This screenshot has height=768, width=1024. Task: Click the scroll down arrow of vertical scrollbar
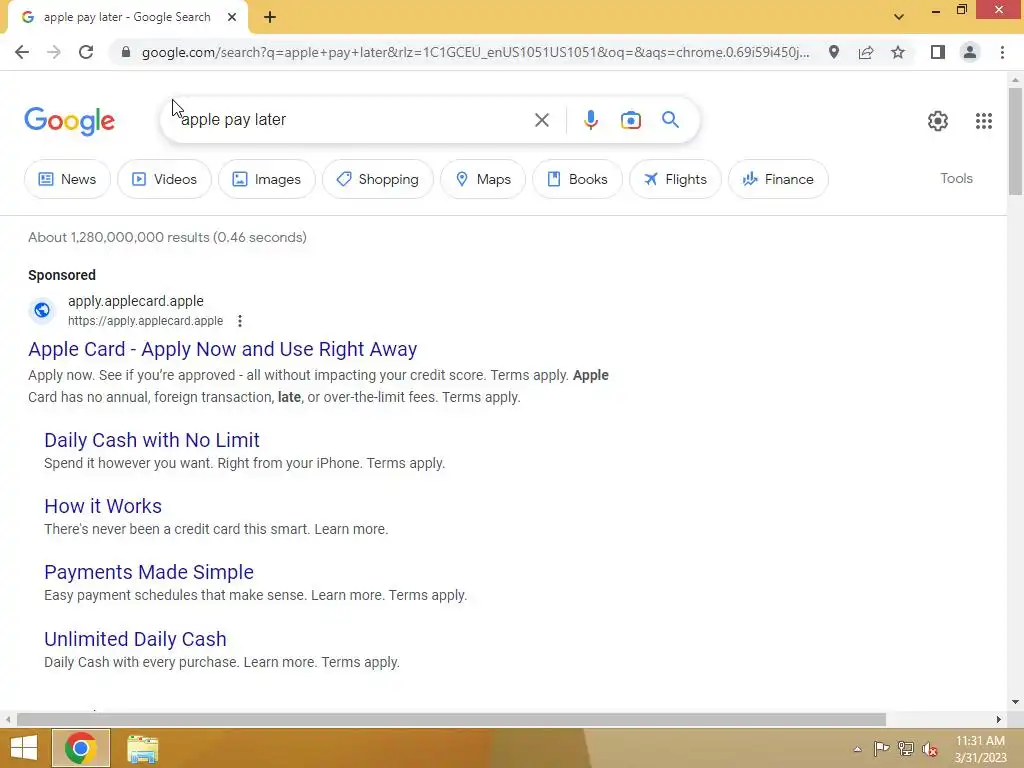pyautogui.click(x=1014, y=702)
